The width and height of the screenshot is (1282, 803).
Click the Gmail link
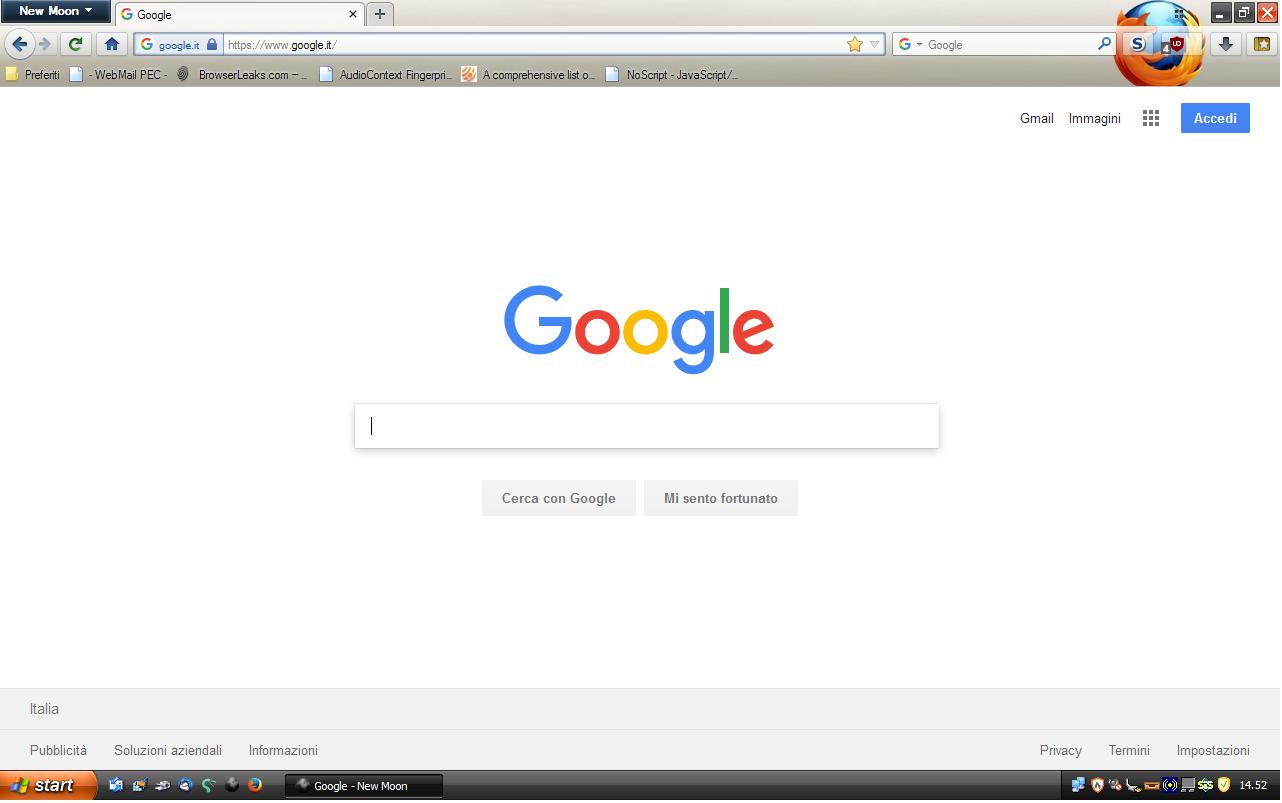[1037, 118]
